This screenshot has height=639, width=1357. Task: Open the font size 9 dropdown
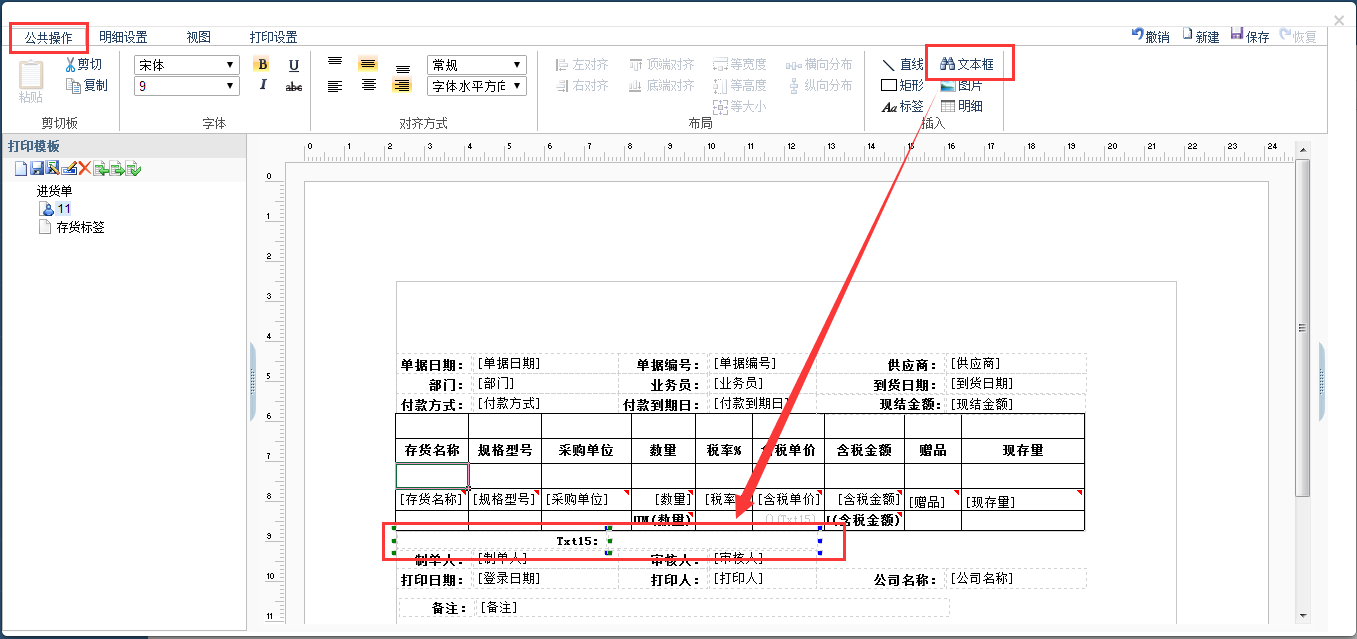[187, 86]
